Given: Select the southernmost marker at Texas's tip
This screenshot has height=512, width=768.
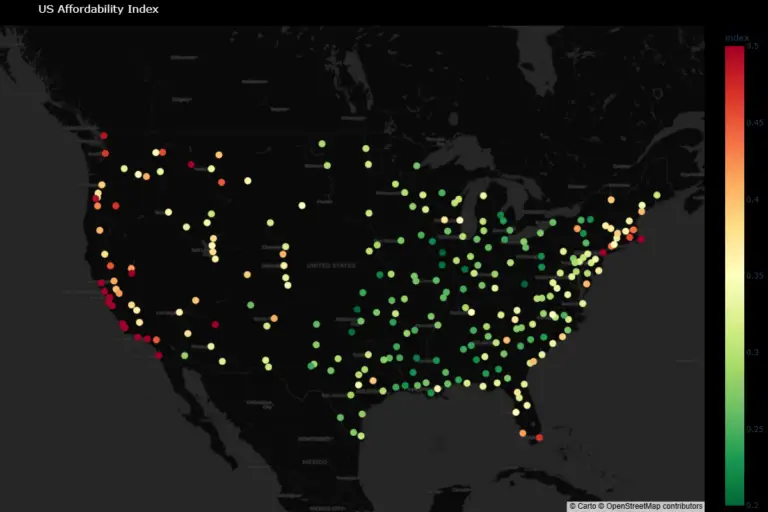Looking at the screenshot, I should point(361,436).
